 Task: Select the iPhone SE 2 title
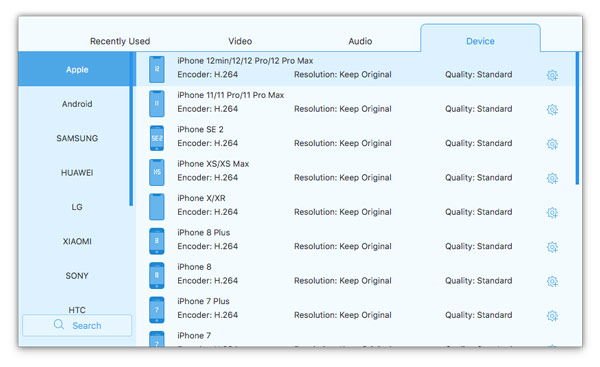tap(200, 129)
